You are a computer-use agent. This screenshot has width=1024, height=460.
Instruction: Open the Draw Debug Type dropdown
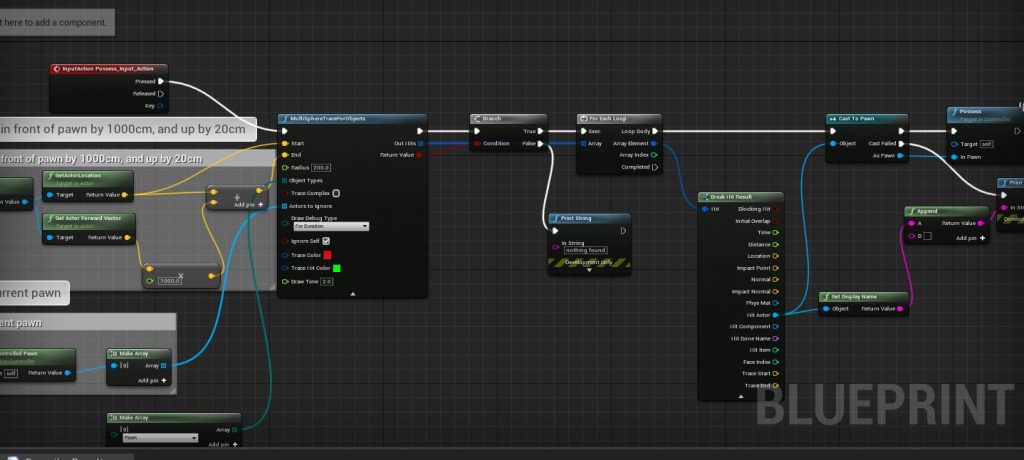(330, 227)
